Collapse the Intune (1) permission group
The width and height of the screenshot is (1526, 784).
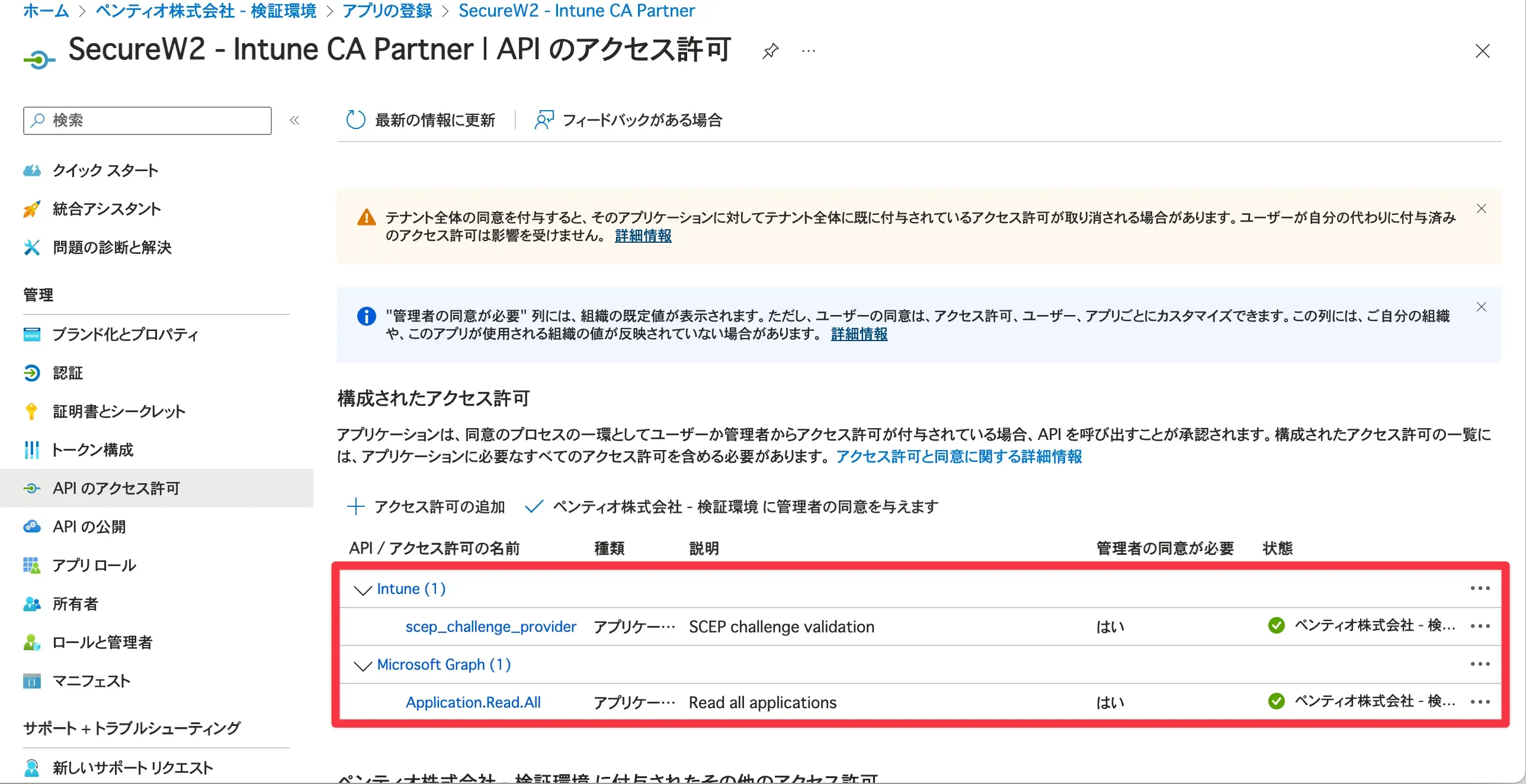click(362, 590)
